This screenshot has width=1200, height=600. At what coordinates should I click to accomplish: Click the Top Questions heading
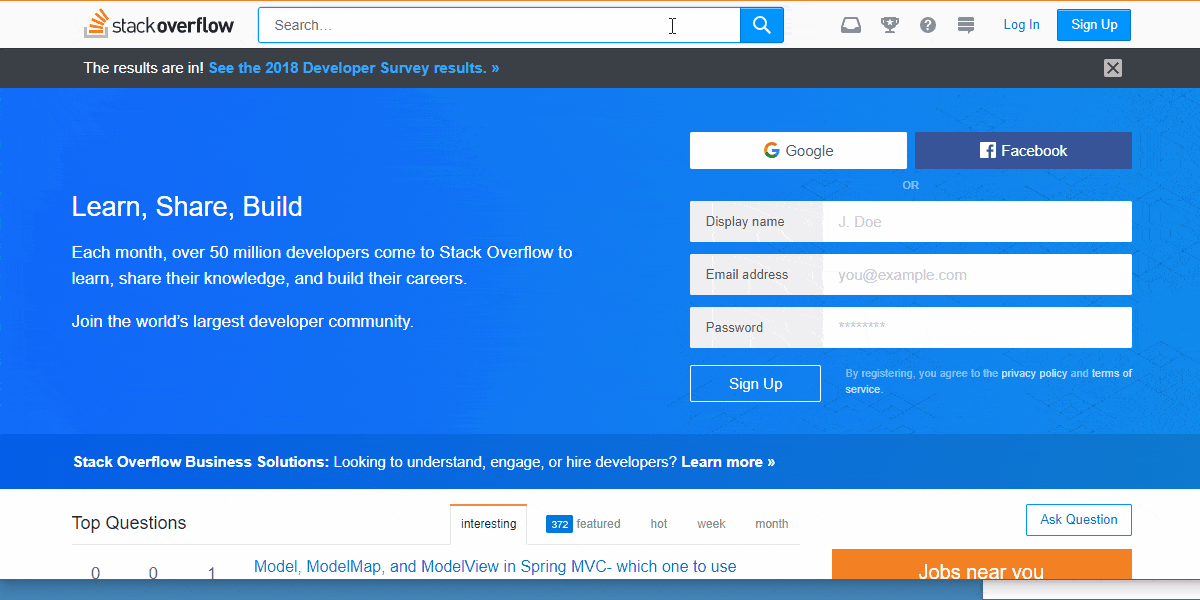[129, 523]
